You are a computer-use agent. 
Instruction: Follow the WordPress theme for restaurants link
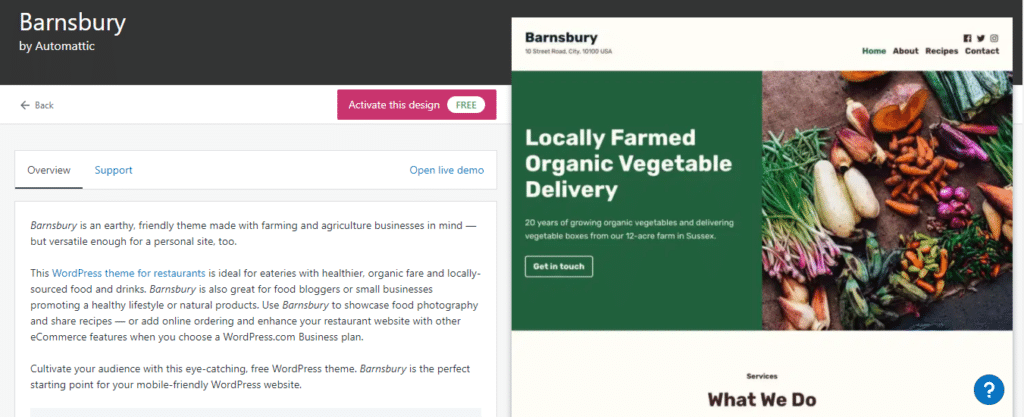(x=133, y=273)
